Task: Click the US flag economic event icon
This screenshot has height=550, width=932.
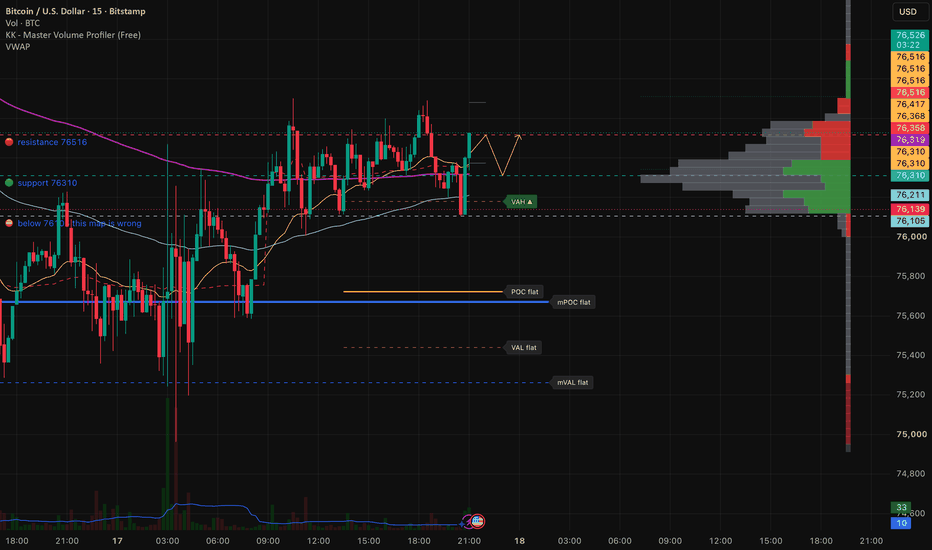Action: (x=477, y=521)
